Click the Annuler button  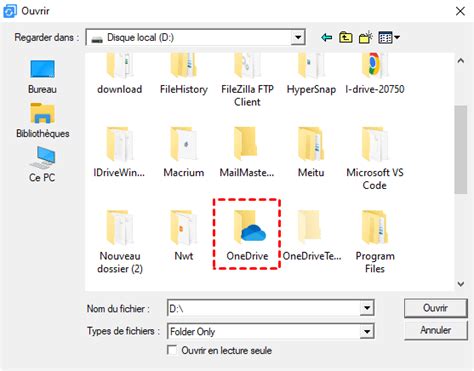point(435,330)
